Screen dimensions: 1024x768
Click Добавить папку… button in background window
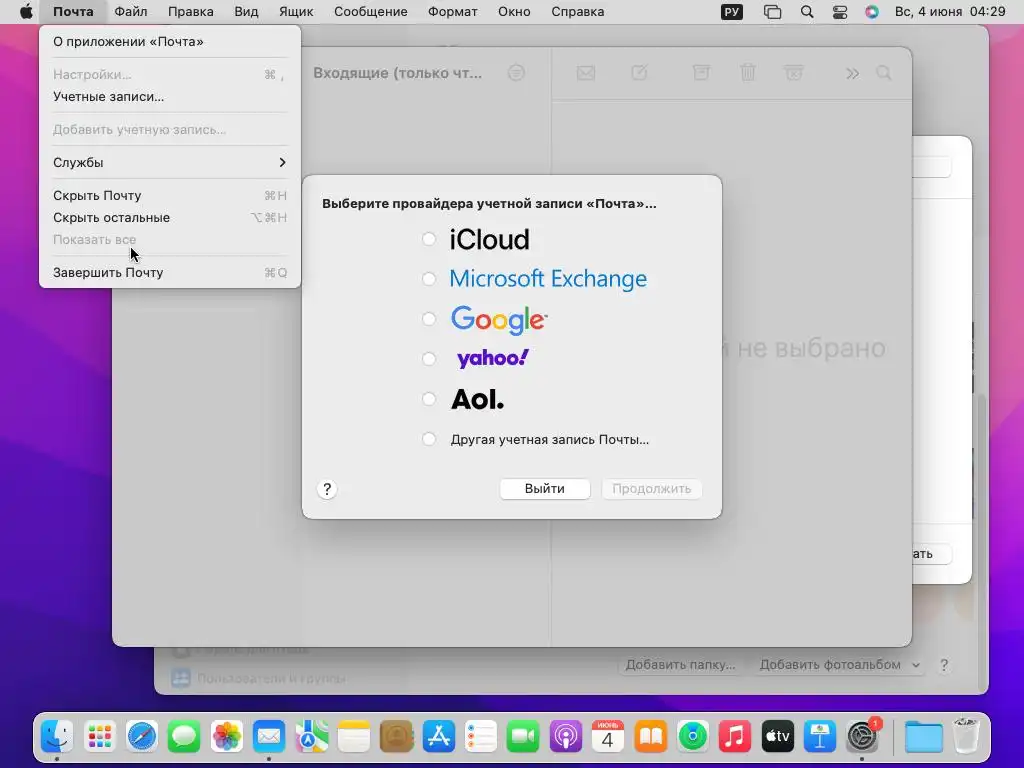(x=680, y=664)
